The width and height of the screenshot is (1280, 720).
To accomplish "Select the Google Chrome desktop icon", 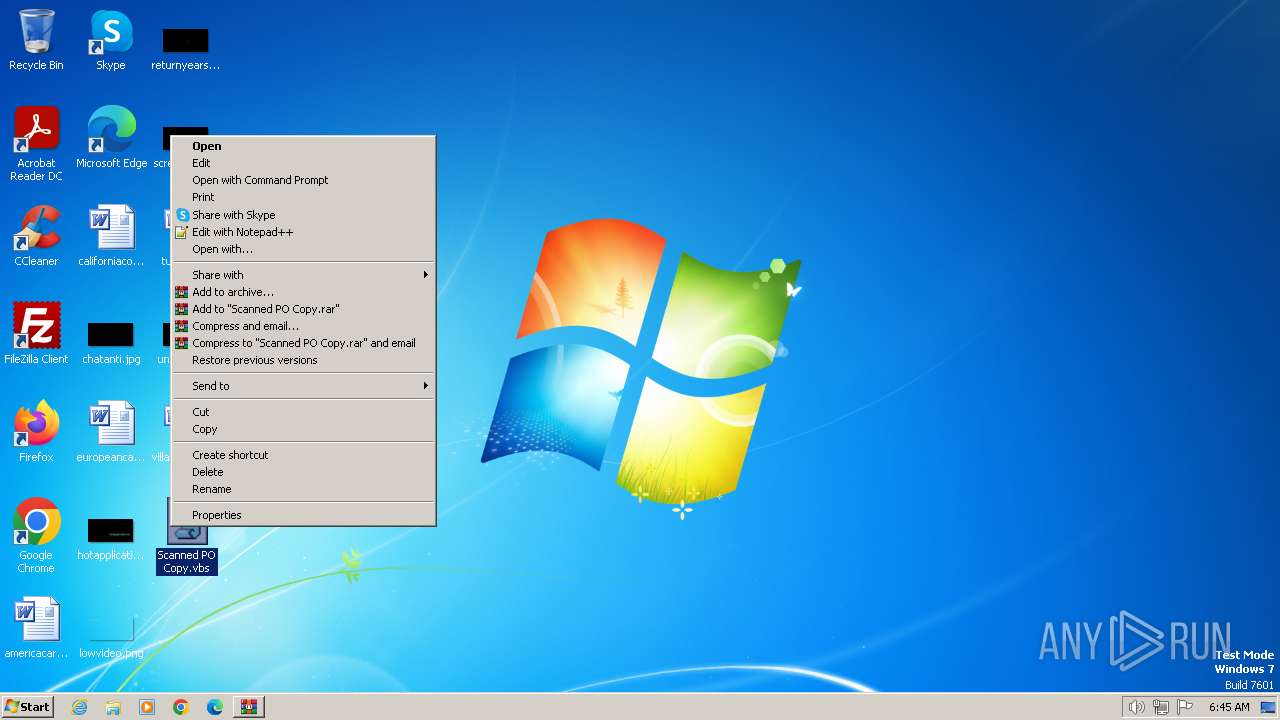I will click(x=36, y=535).
